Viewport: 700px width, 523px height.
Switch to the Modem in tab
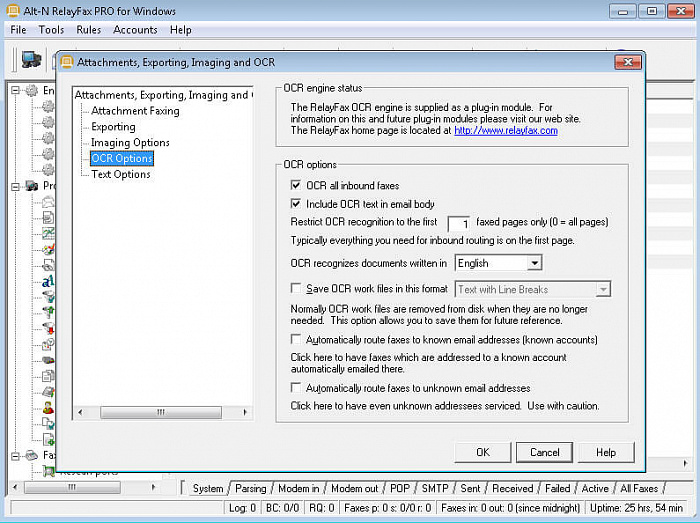tap(299, 489)
